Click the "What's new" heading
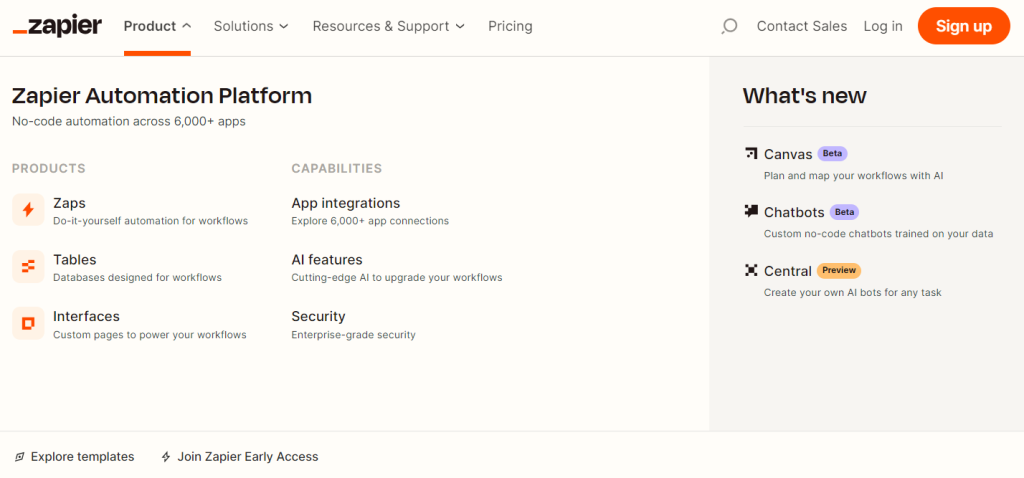The width and height of the screenshot is (1024, 478). 805,96
